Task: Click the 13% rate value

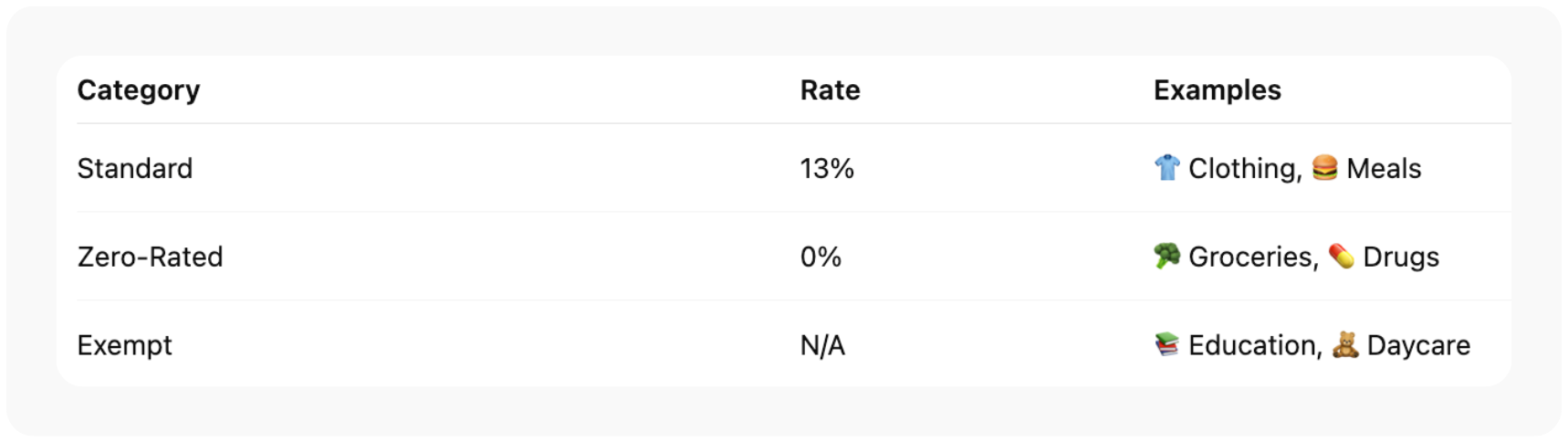Action: (x=827, y=169)
